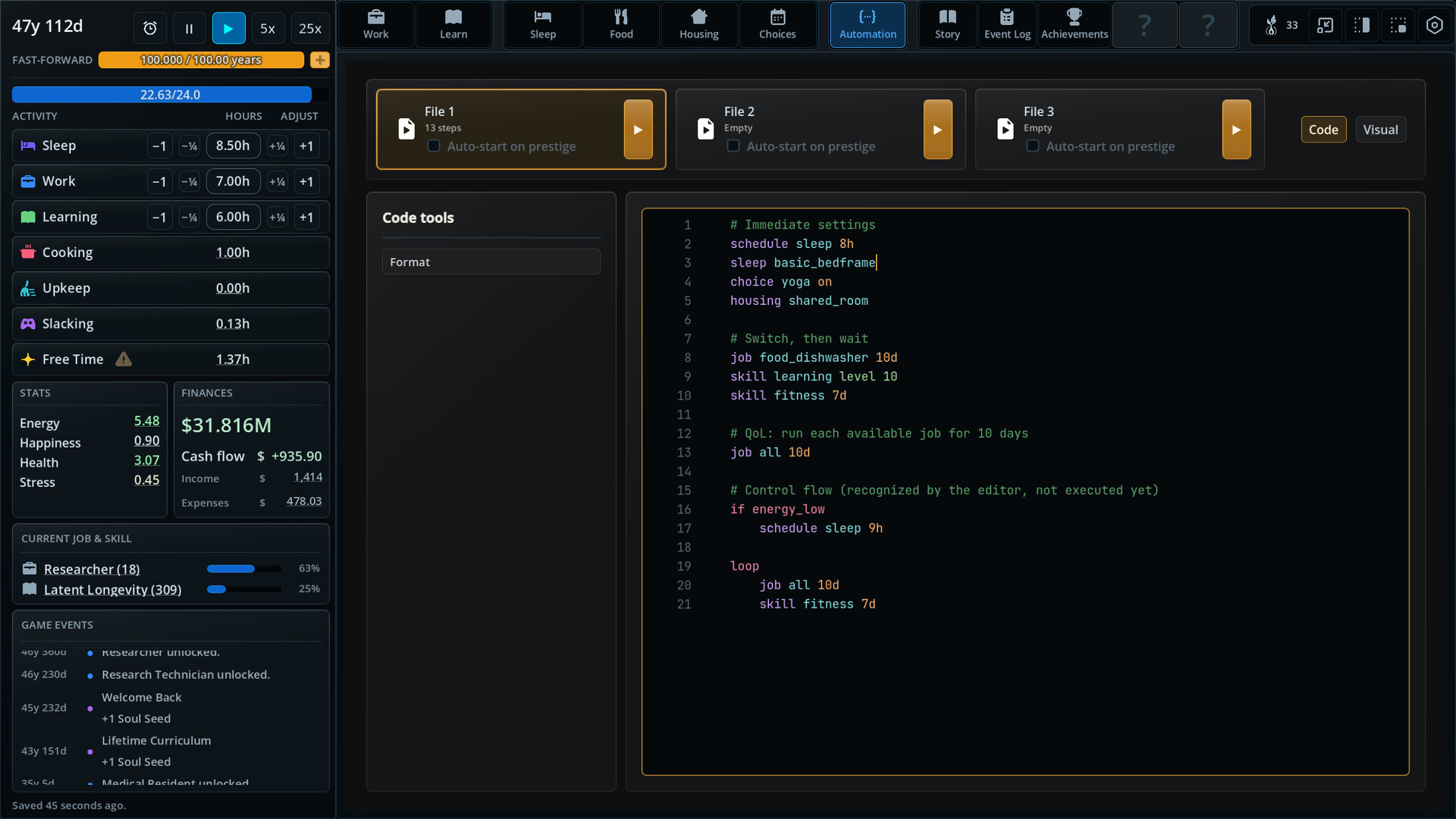Click the shrink window icon
Viewport: 1456px width, 819px height.
1325,25
